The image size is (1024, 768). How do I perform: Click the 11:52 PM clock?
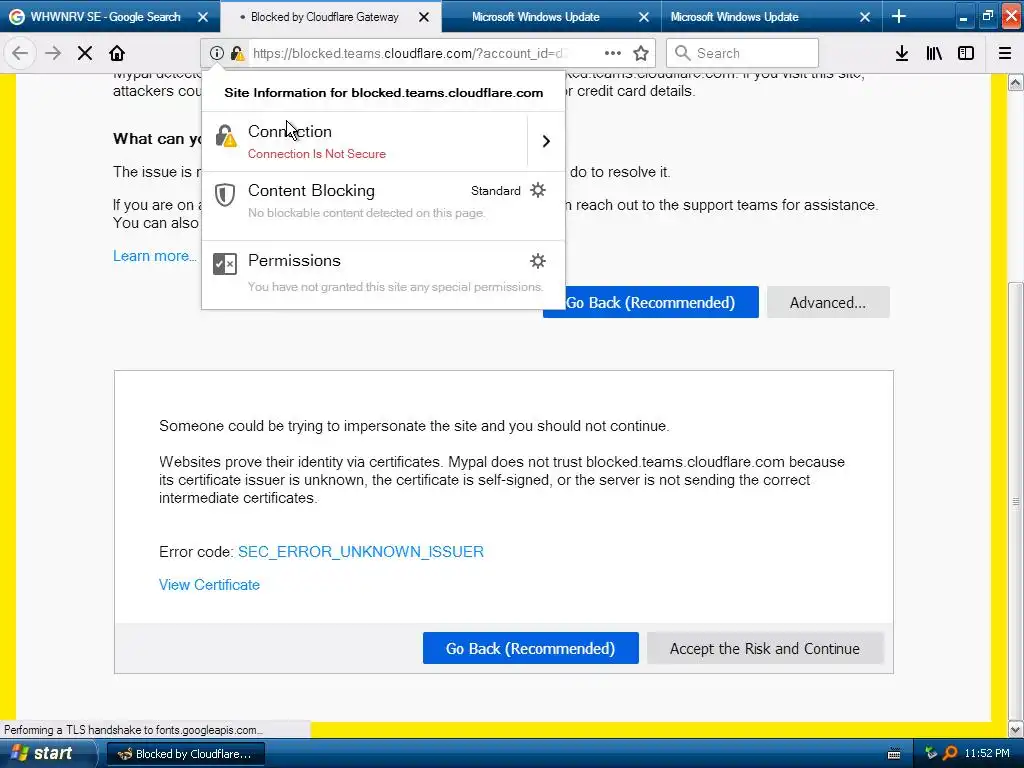point(987,753)
